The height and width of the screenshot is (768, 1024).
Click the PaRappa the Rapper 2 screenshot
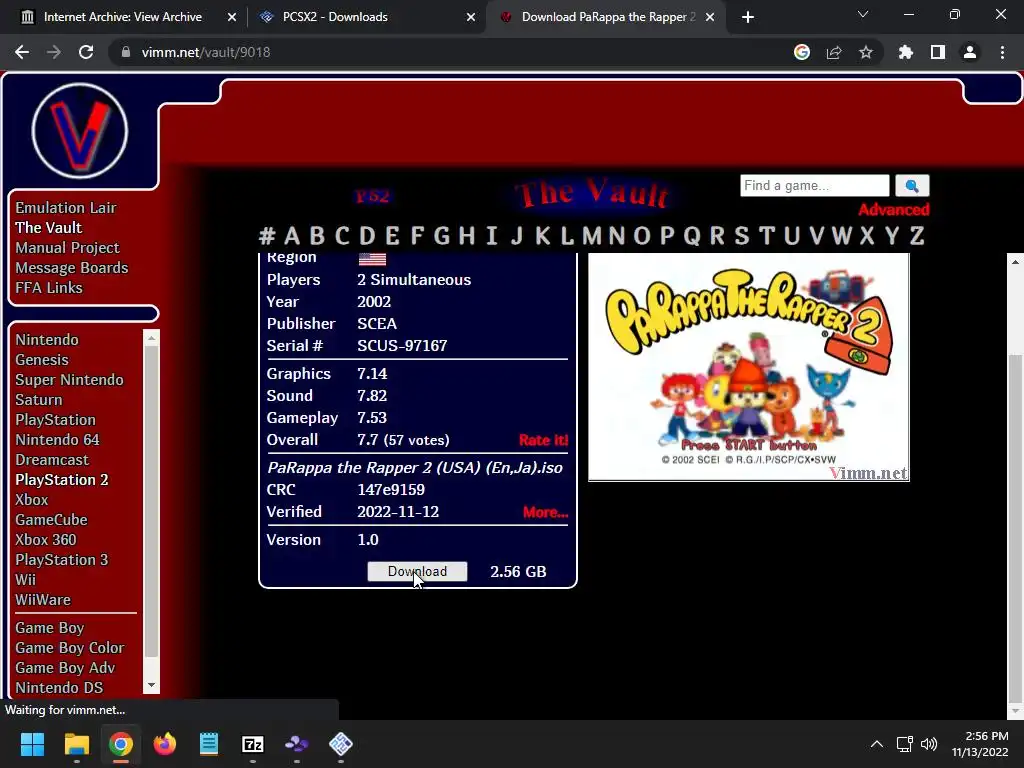click(x=748, y=367)
